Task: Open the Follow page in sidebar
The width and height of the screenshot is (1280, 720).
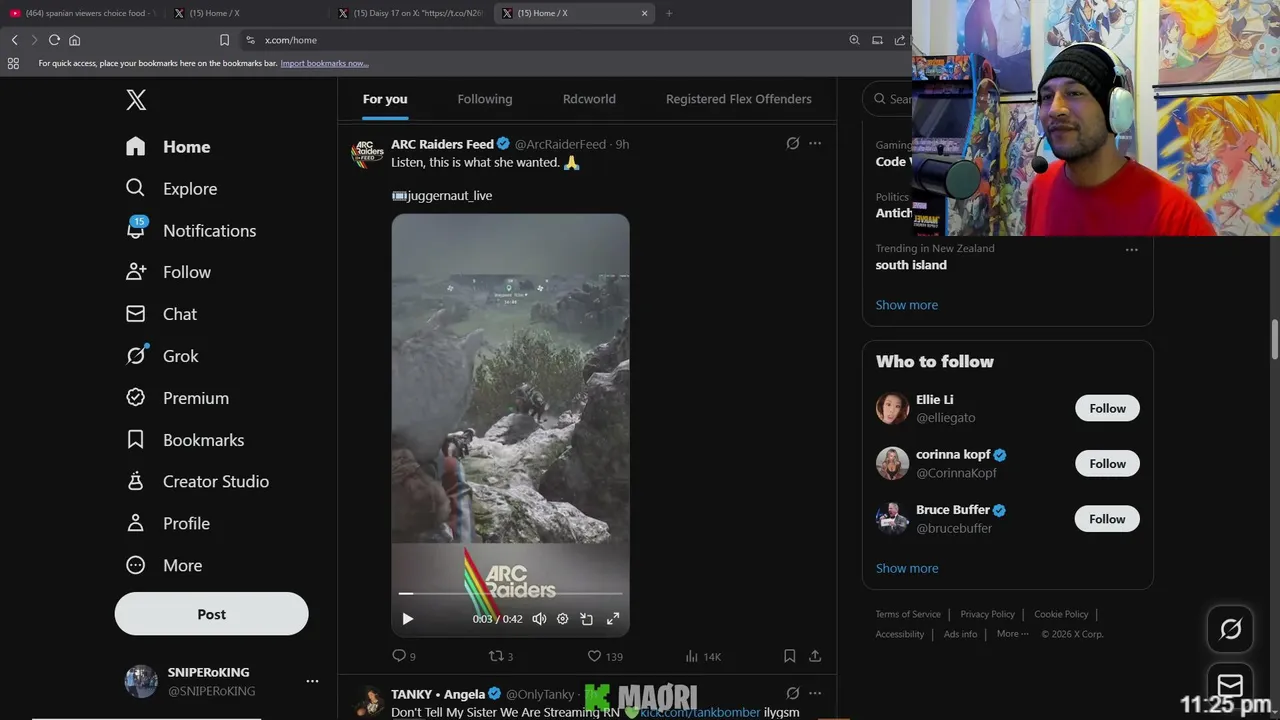Action: 168,272
